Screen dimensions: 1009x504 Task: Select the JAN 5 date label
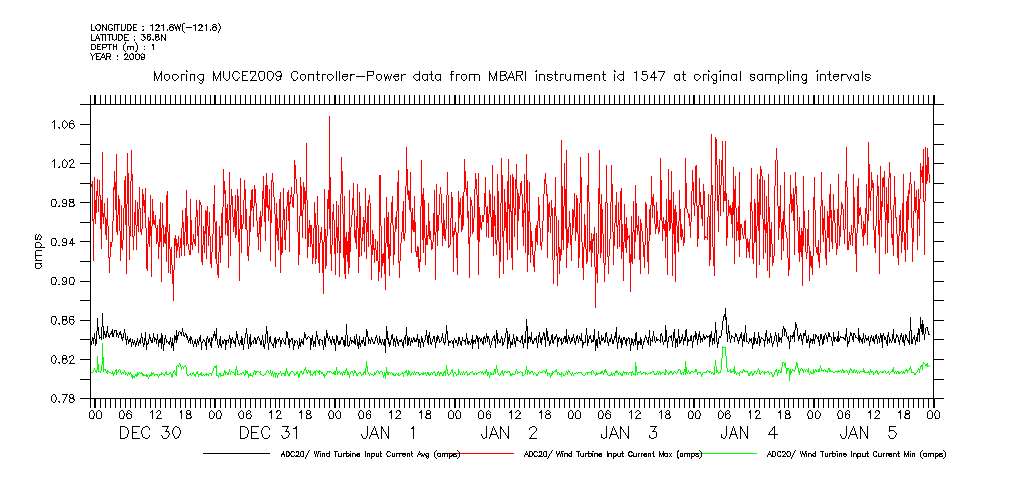point(870,433)
